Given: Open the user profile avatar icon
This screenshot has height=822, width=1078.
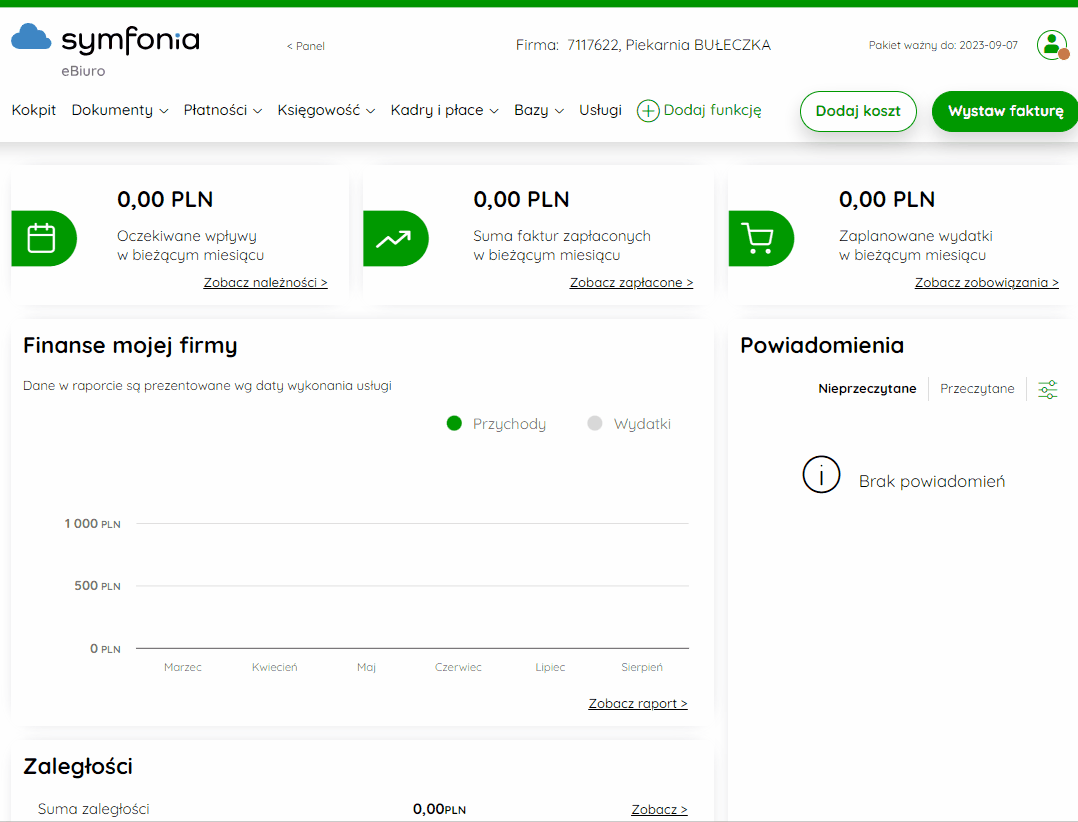Looking at the screenshot, I should pyautogui.click(x=1052, y=45).
